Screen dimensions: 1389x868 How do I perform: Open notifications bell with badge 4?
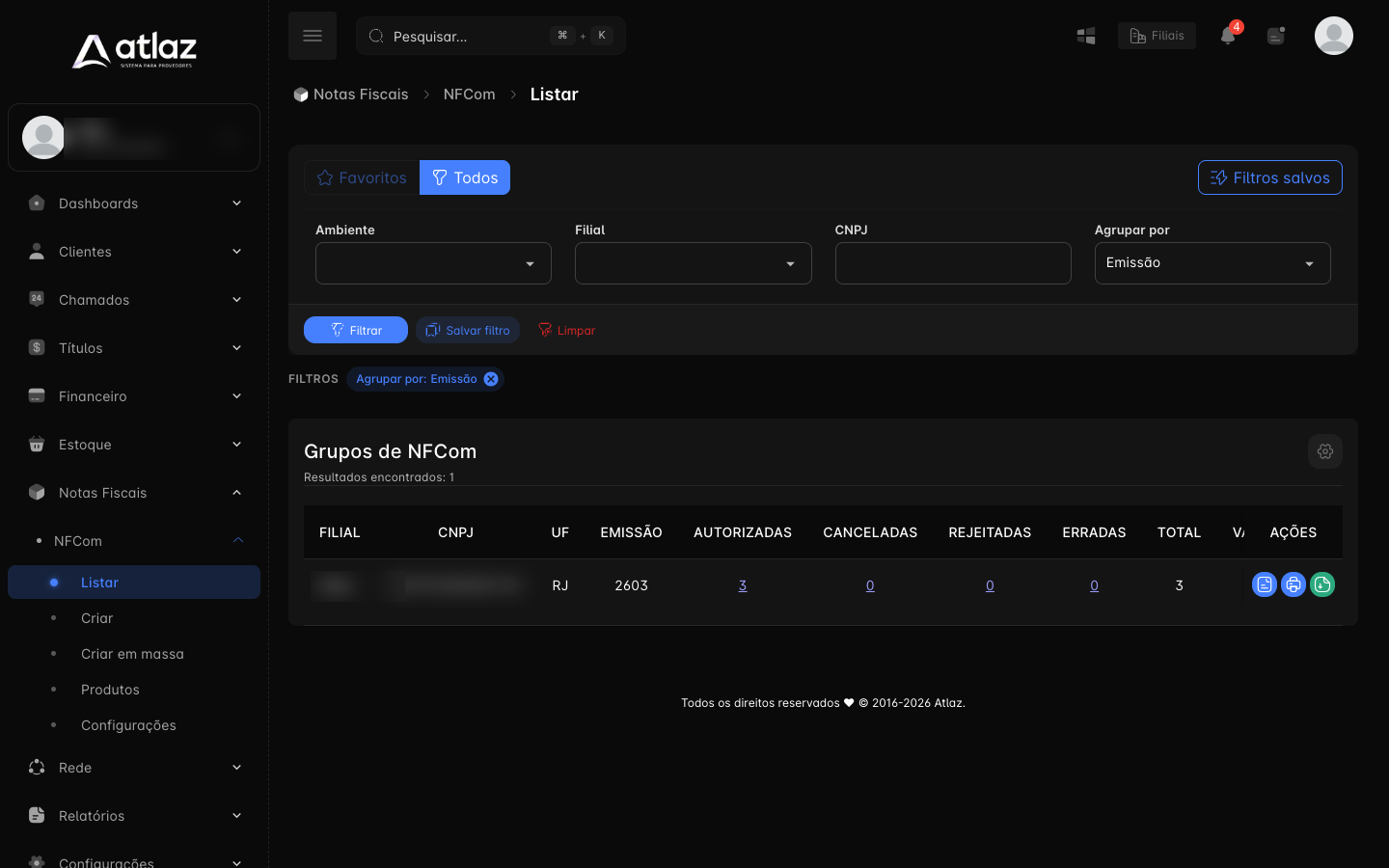[x=1228, y=36]
